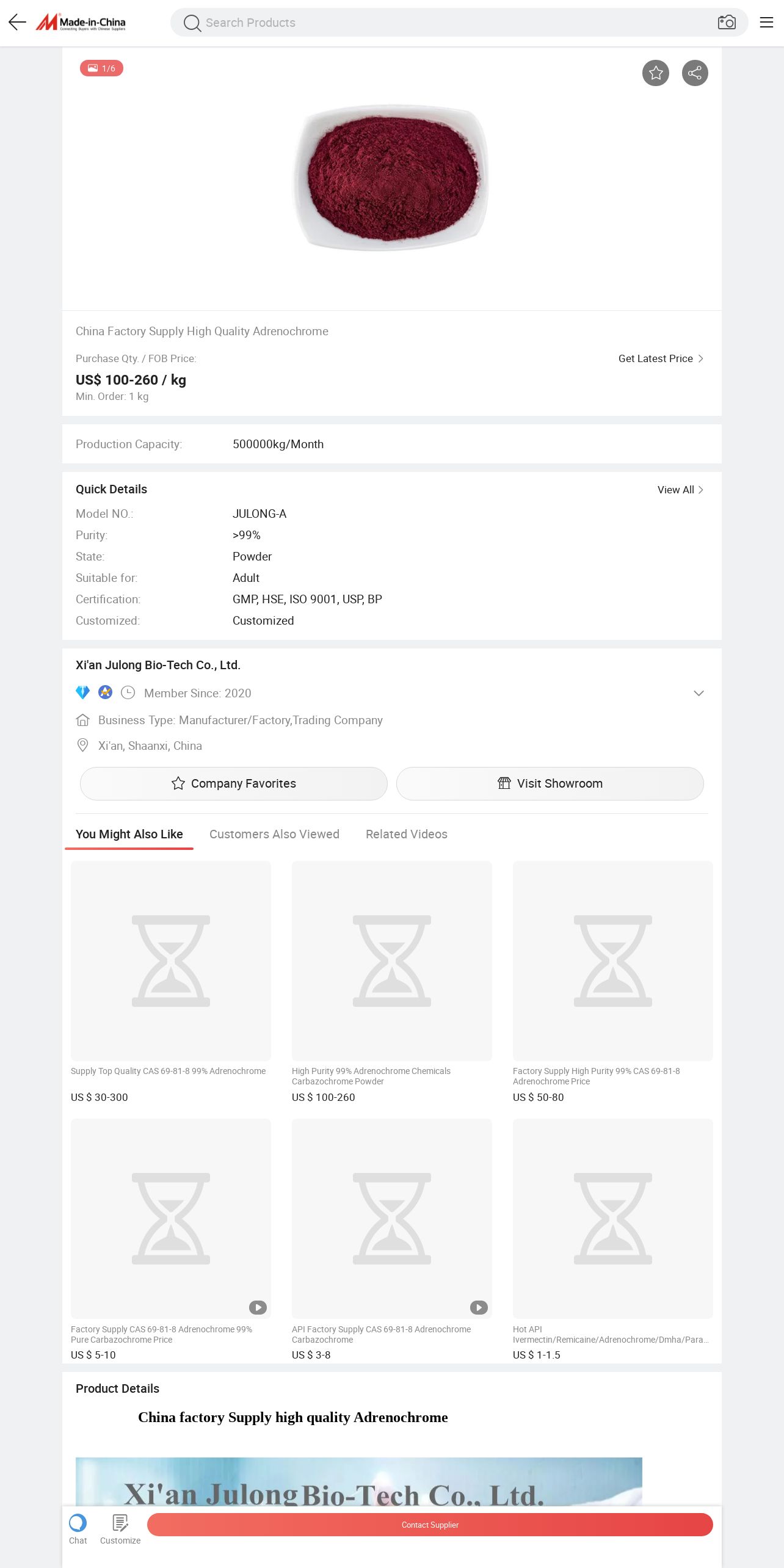Viewport: 784px width, 1568px height.
Task: Switch to Customers Also Viewed tab
Action: pos(274,834)
